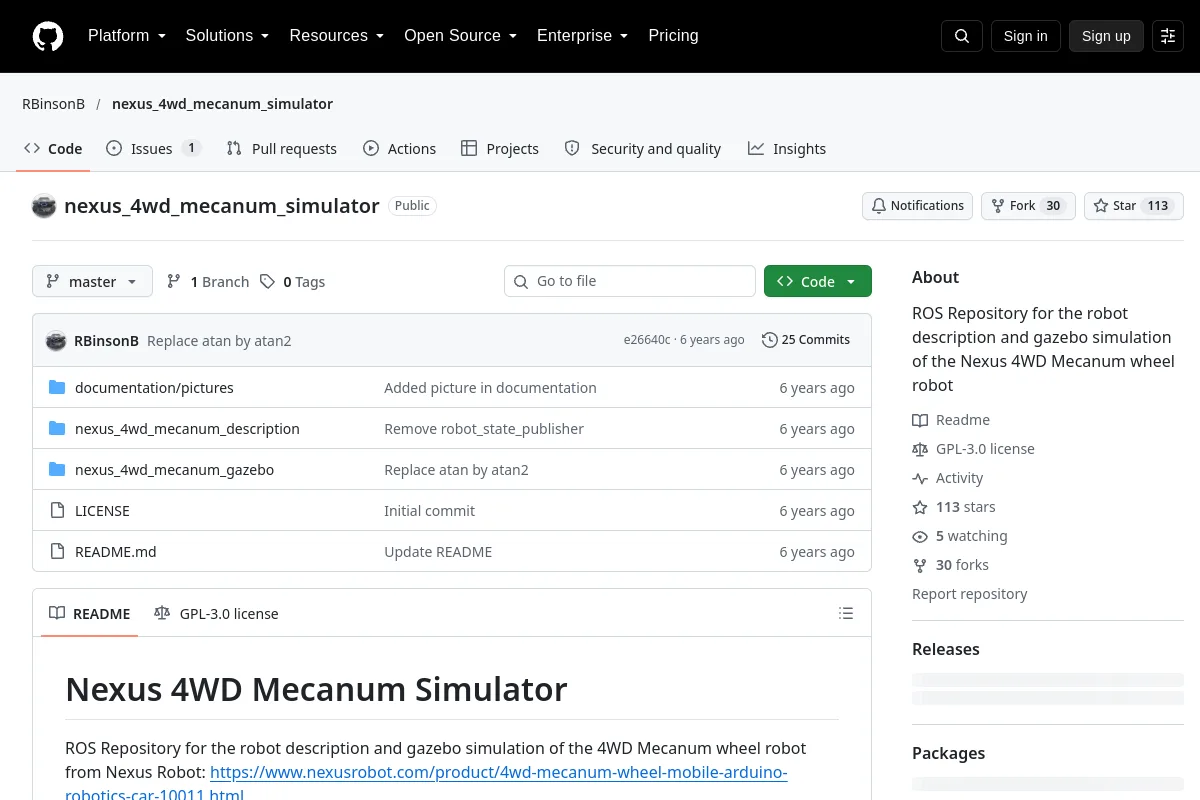The height and width of the screenshot is (800, 1200).
Task: Open the LICENSE file
Action: click(x=102, y=511)
